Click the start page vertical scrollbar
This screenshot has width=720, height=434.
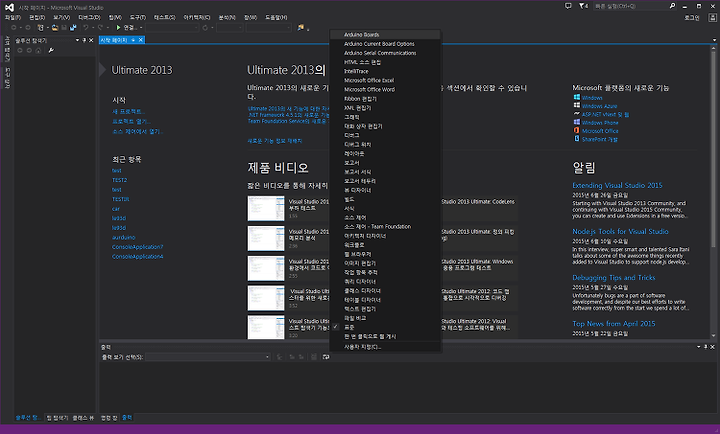(x=713, y=192)
